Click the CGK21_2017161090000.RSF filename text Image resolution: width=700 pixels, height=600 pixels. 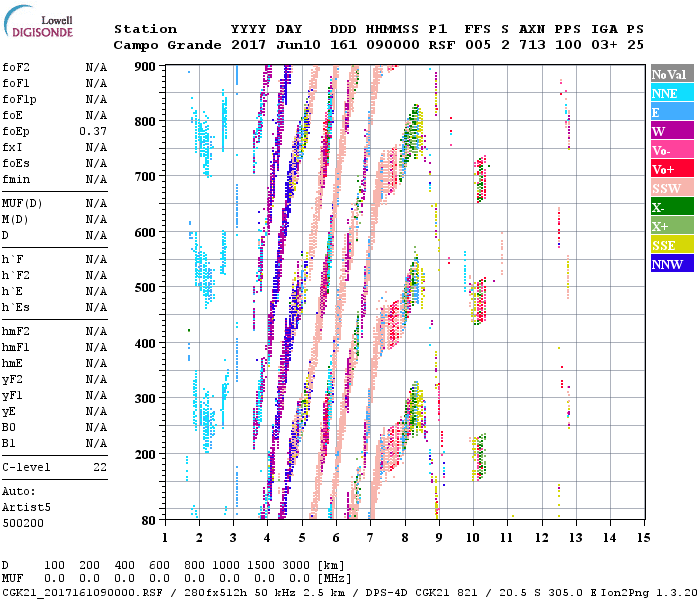[82, 593]
